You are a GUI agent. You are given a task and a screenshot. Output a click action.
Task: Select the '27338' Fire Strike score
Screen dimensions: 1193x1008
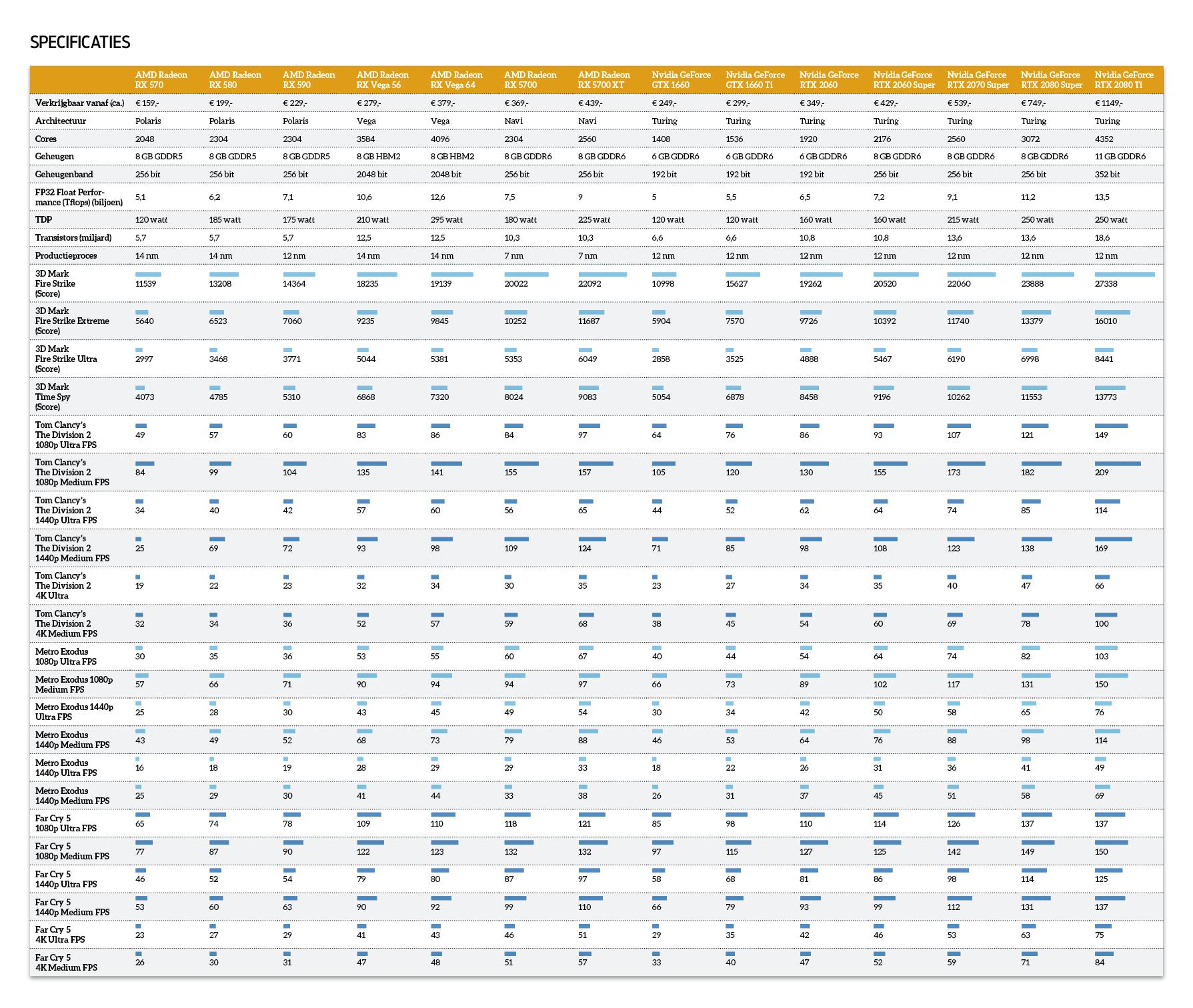point(1106,284)
